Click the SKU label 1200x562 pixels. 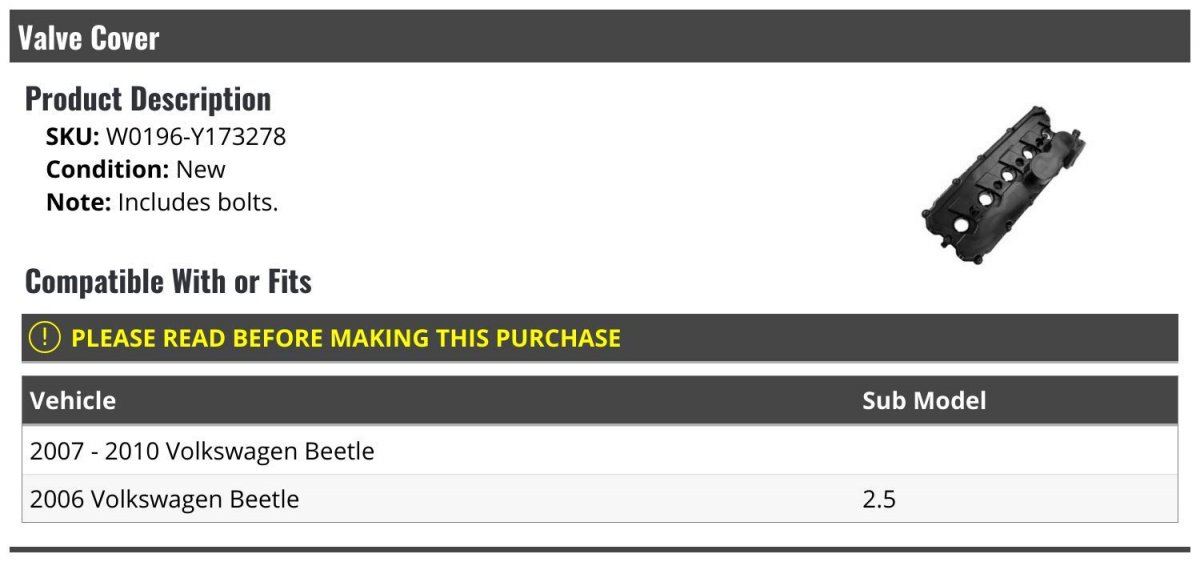pyautogui.click(x=73, y=136)
